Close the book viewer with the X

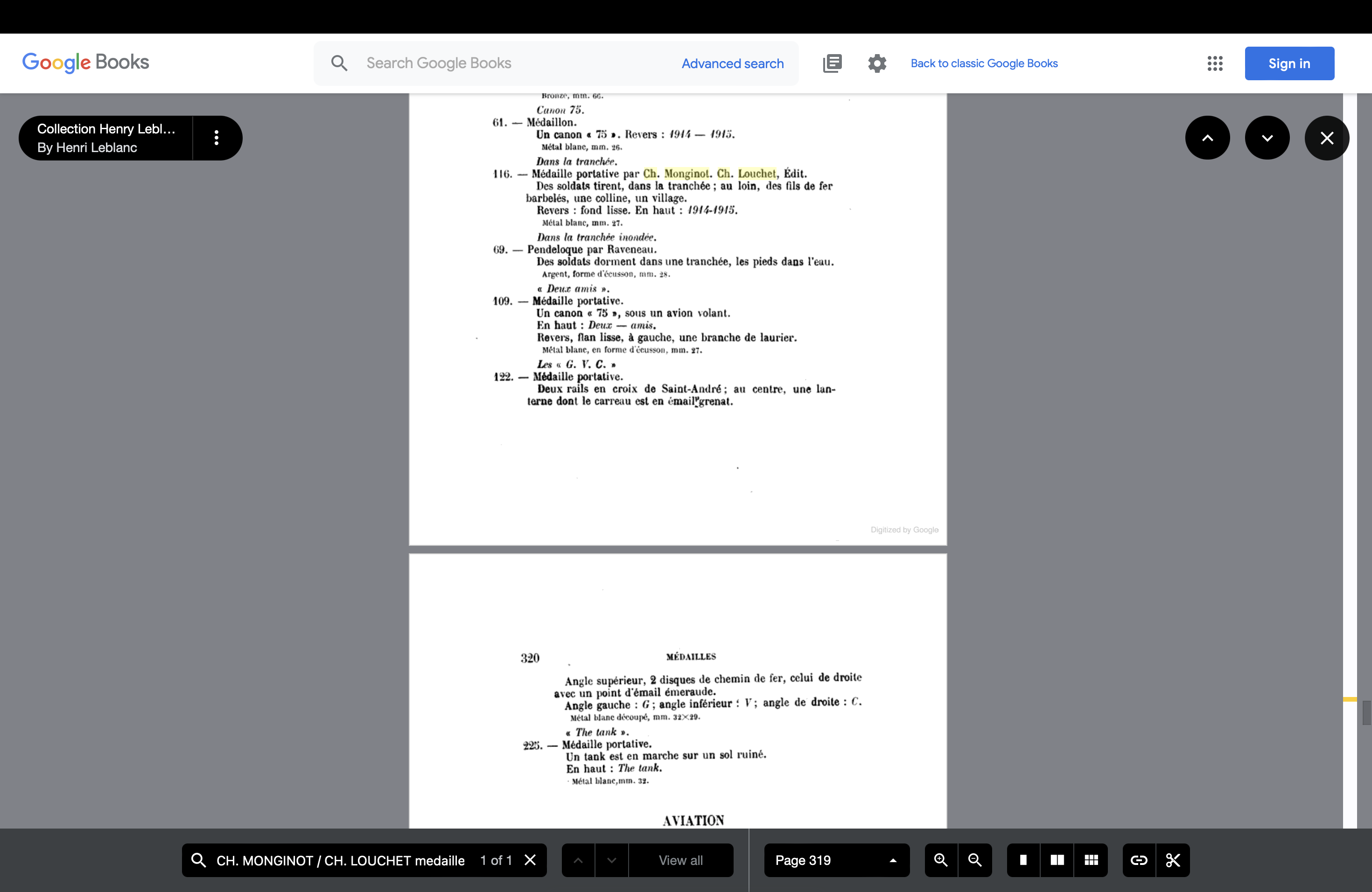[x=1326, y=138]
